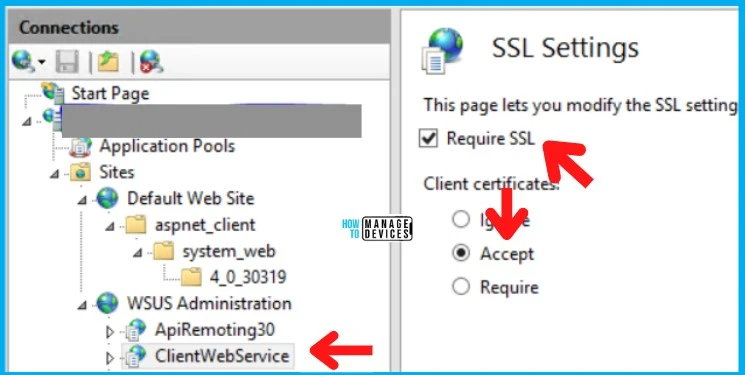Image resolution: width=745 pixels, height=375 pixels.
Task: Select Default Web Site label
Action: (191, 198)
